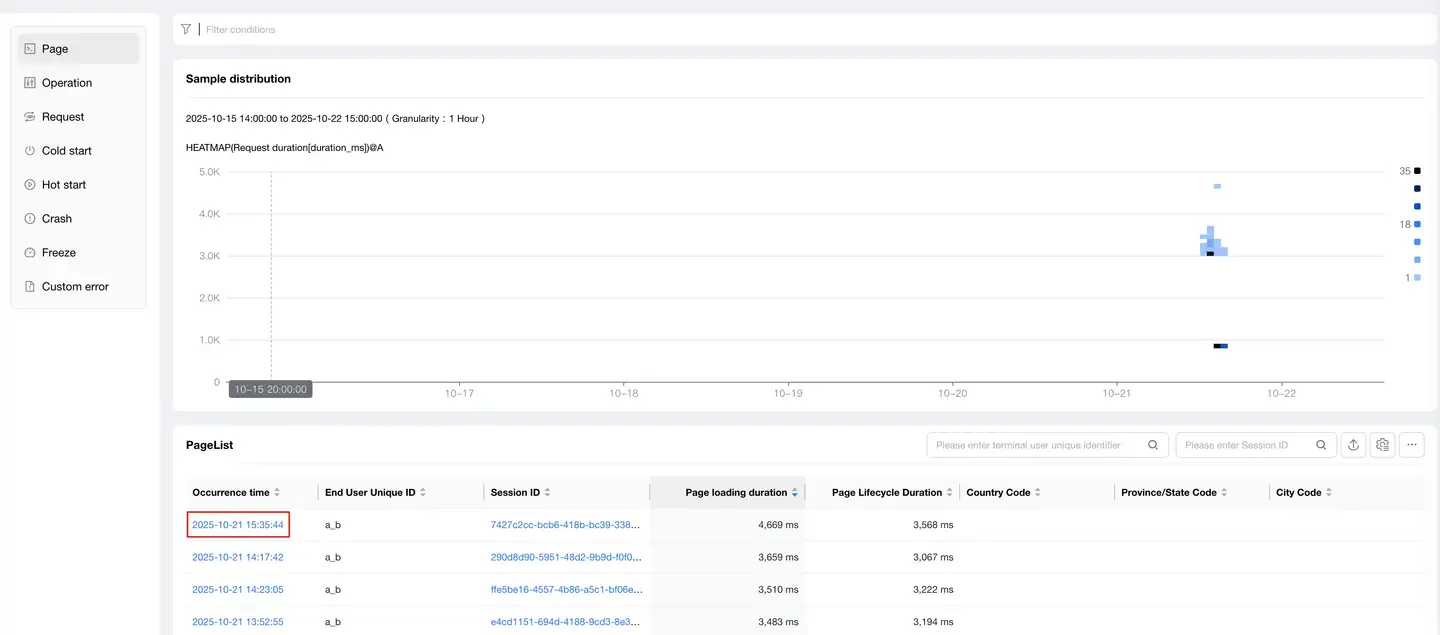This screenshot has height=635, width=1440.
Task: Switch to the Operation view
Action: click(x=66, y=83)
